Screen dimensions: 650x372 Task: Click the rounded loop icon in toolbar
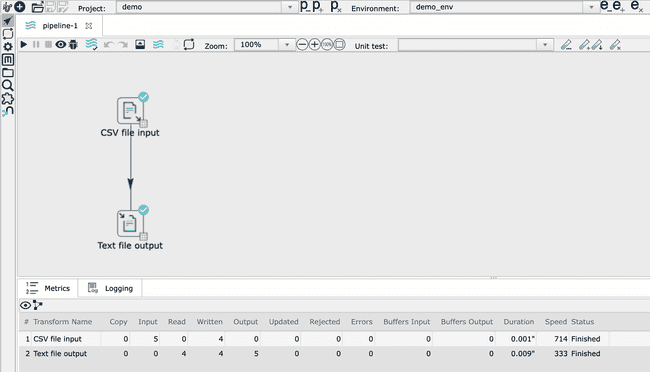coord(189,44)
